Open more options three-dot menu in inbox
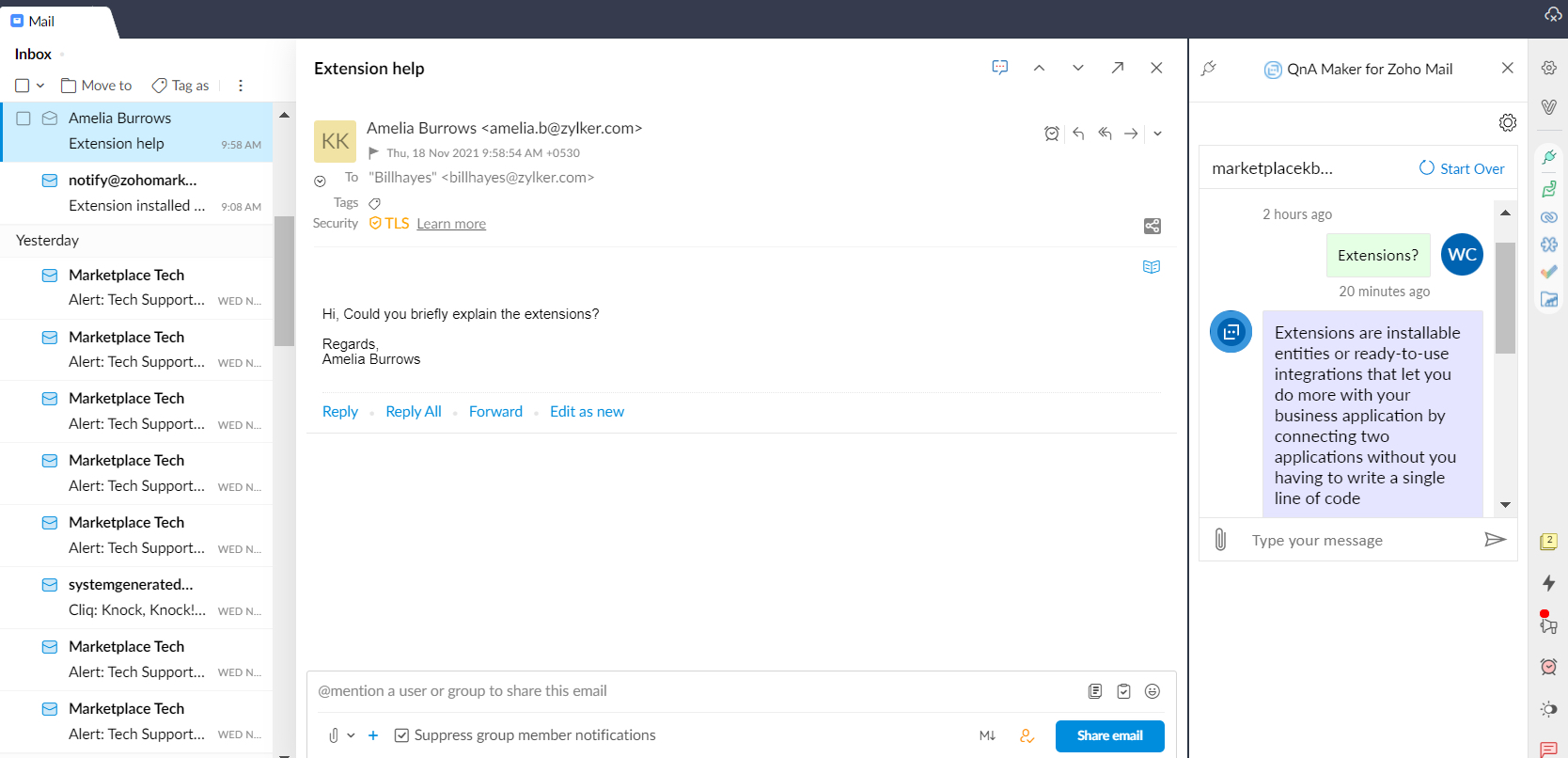 pos(241,86)
